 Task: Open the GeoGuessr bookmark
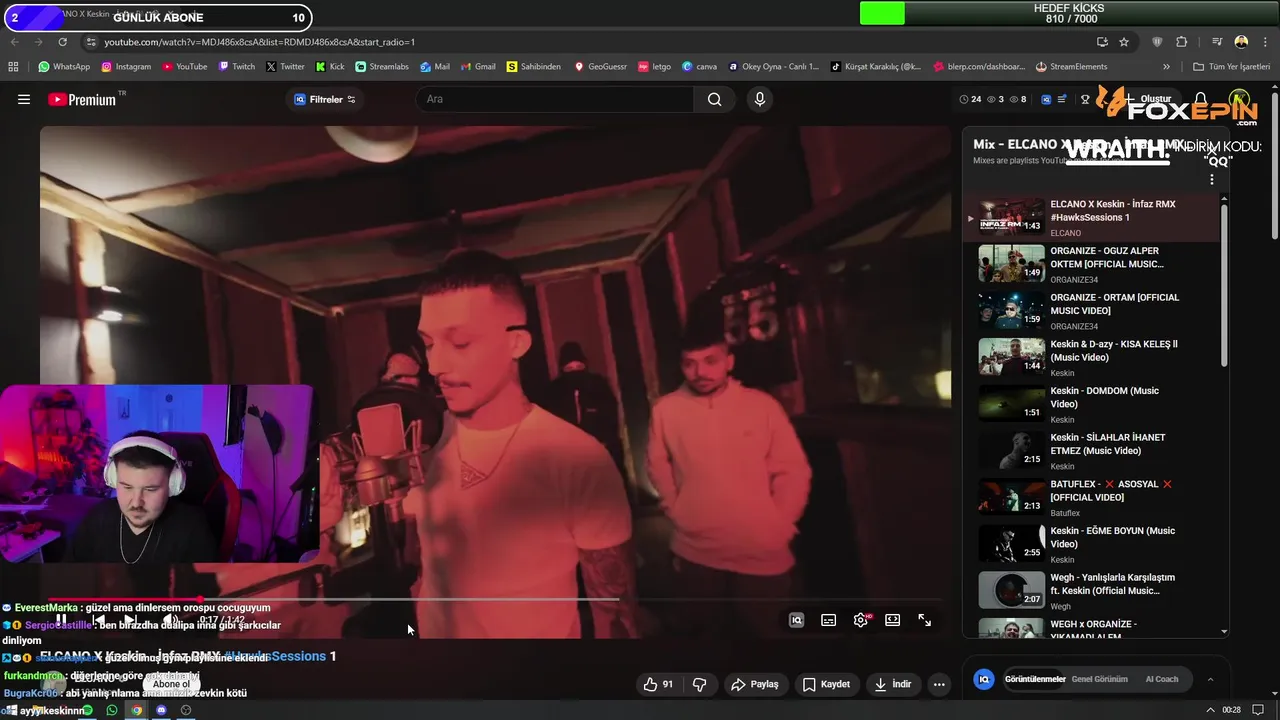600,67
